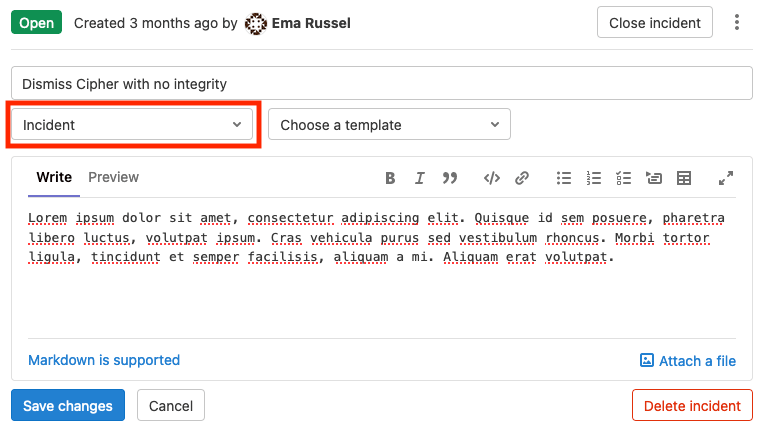Add a numbered list

click(x=594, y=178)
